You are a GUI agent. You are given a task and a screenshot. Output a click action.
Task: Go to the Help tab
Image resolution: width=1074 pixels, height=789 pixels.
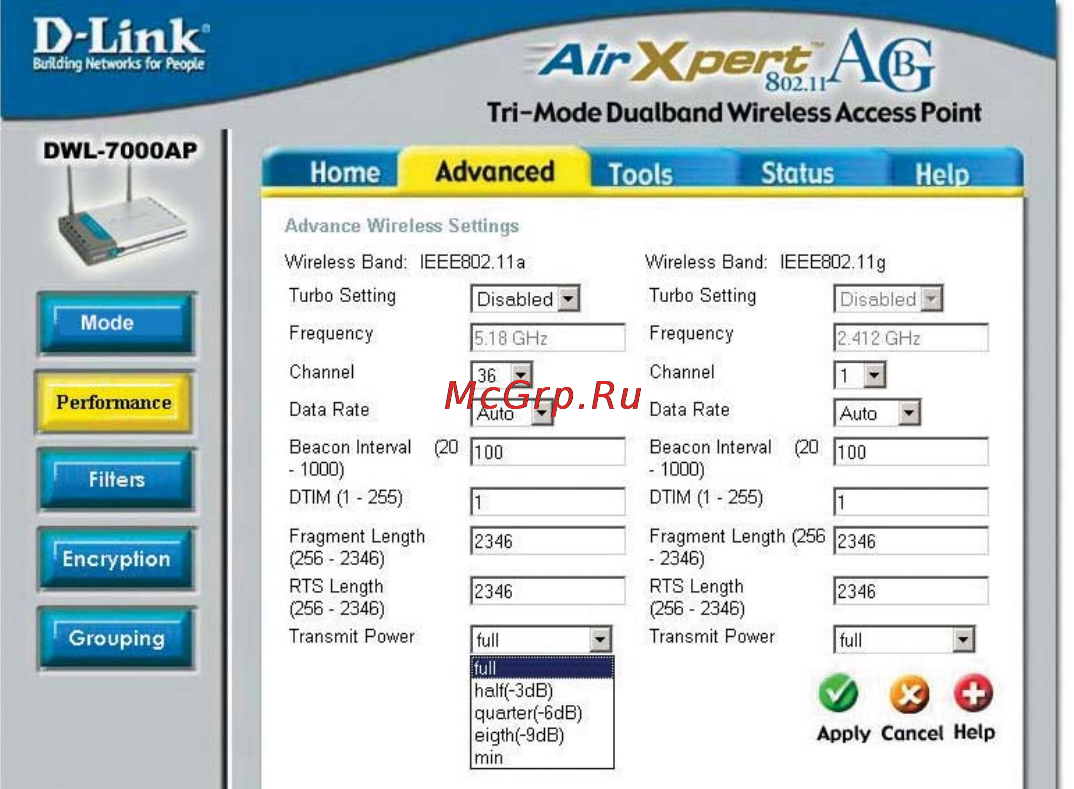click(x=942, y=174)
